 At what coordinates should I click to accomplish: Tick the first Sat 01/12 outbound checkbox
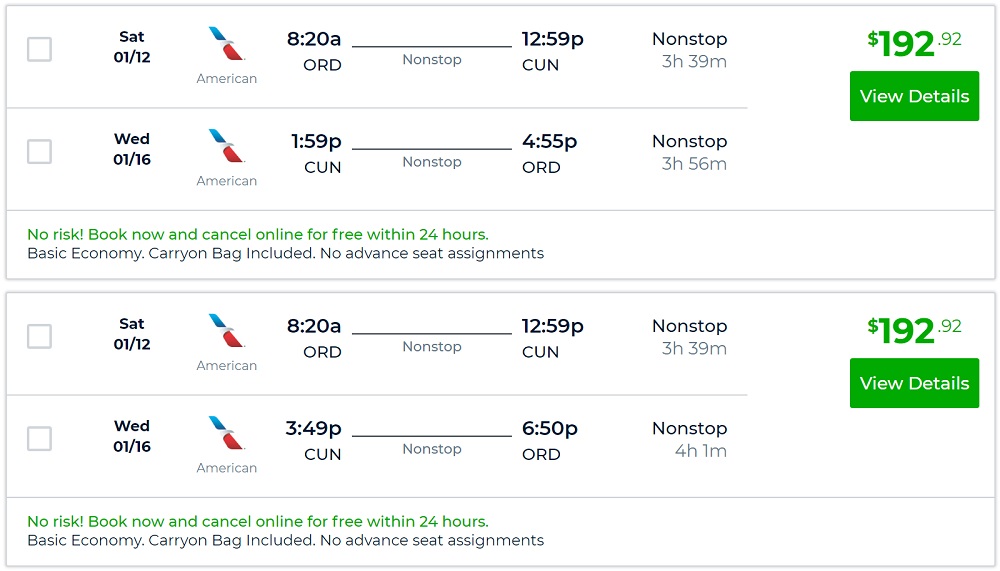(39, 49)
